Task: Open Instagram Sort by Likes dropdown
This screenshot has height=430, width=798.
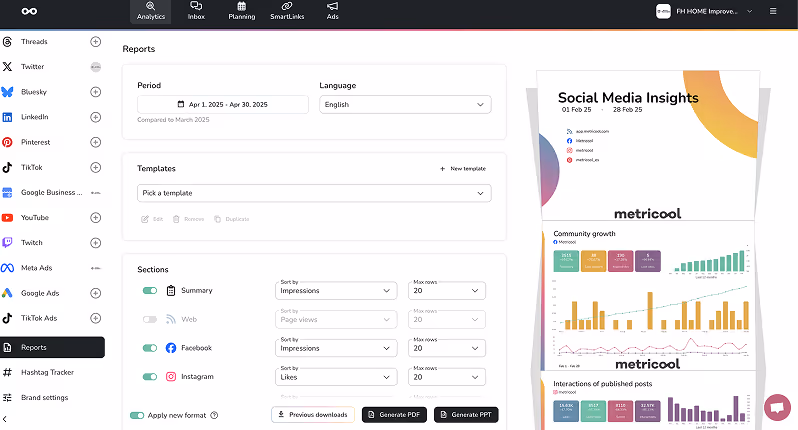Action: coord(336,377)
